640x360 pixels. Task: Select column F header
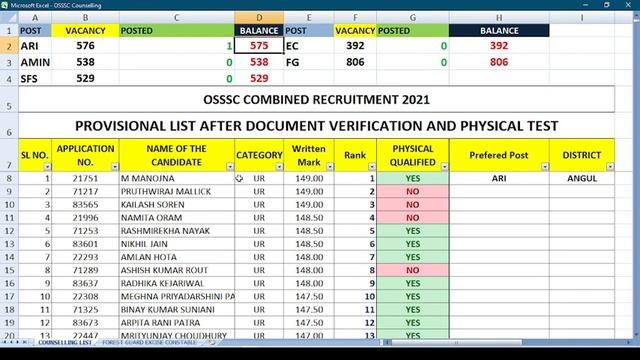coord(355,18)
